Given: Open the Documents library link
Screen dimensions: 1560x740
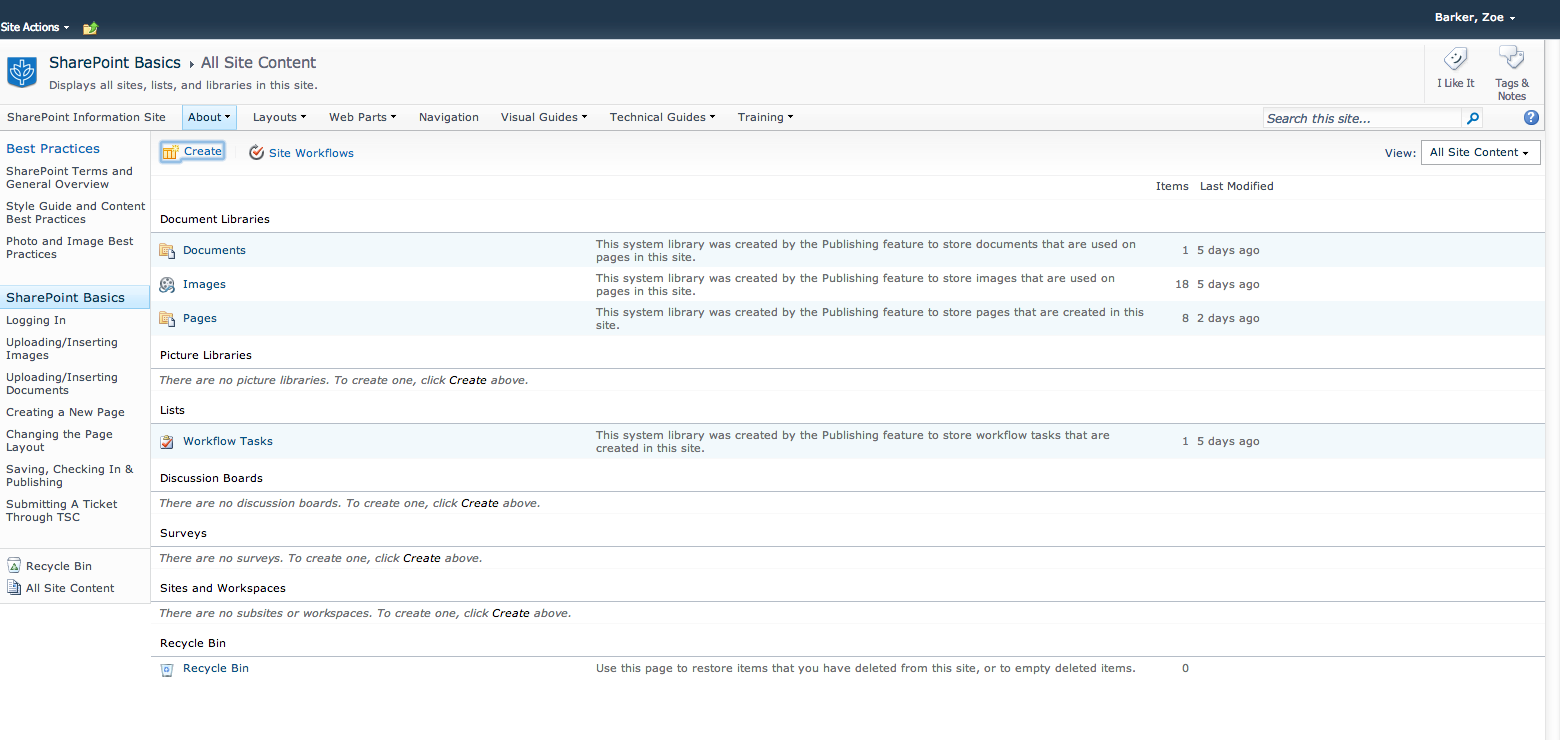Looking at the screenshot, I should (x=214, y=250).
